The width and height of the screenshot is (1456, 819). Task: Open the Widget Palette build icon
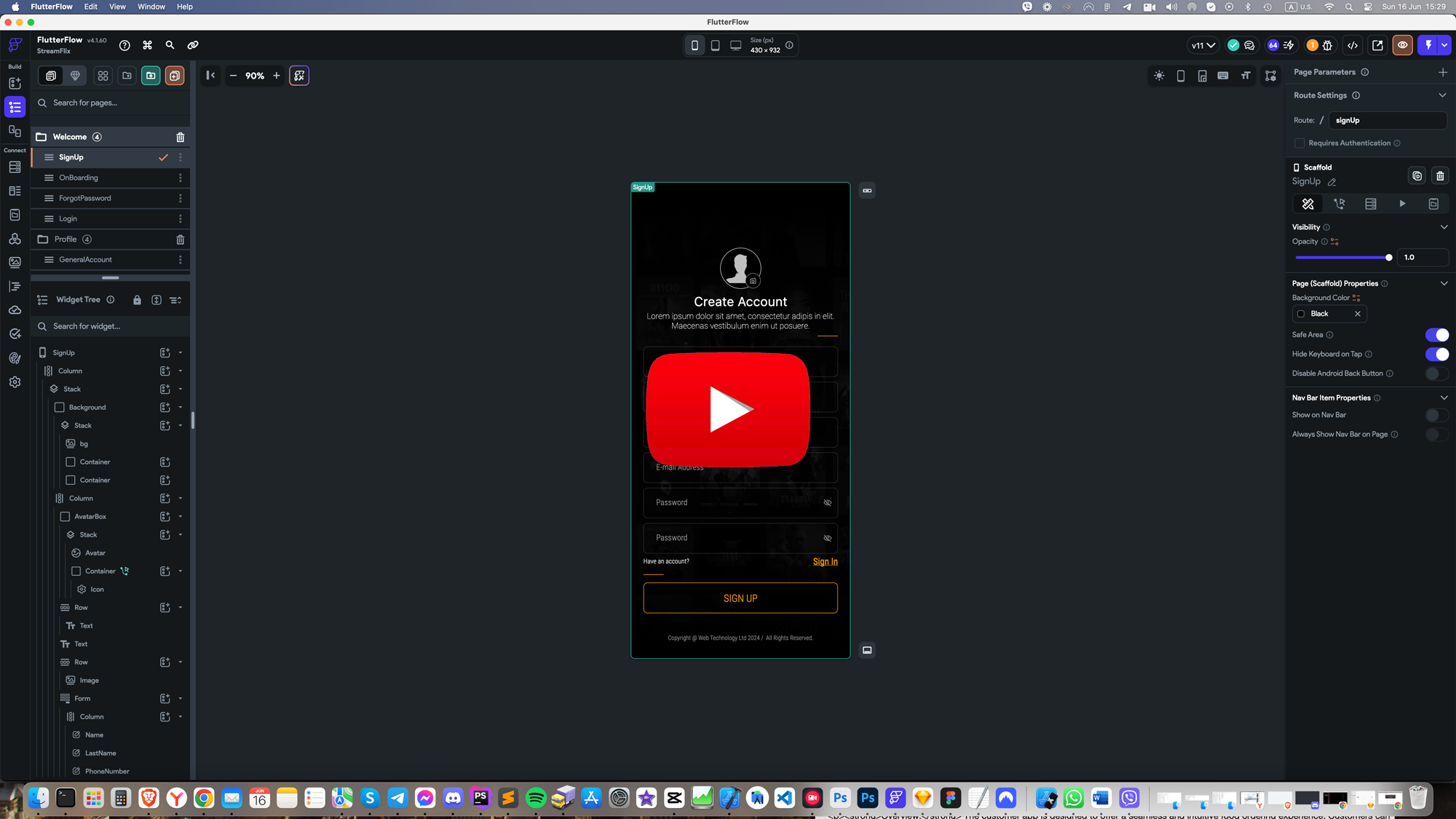15,83
